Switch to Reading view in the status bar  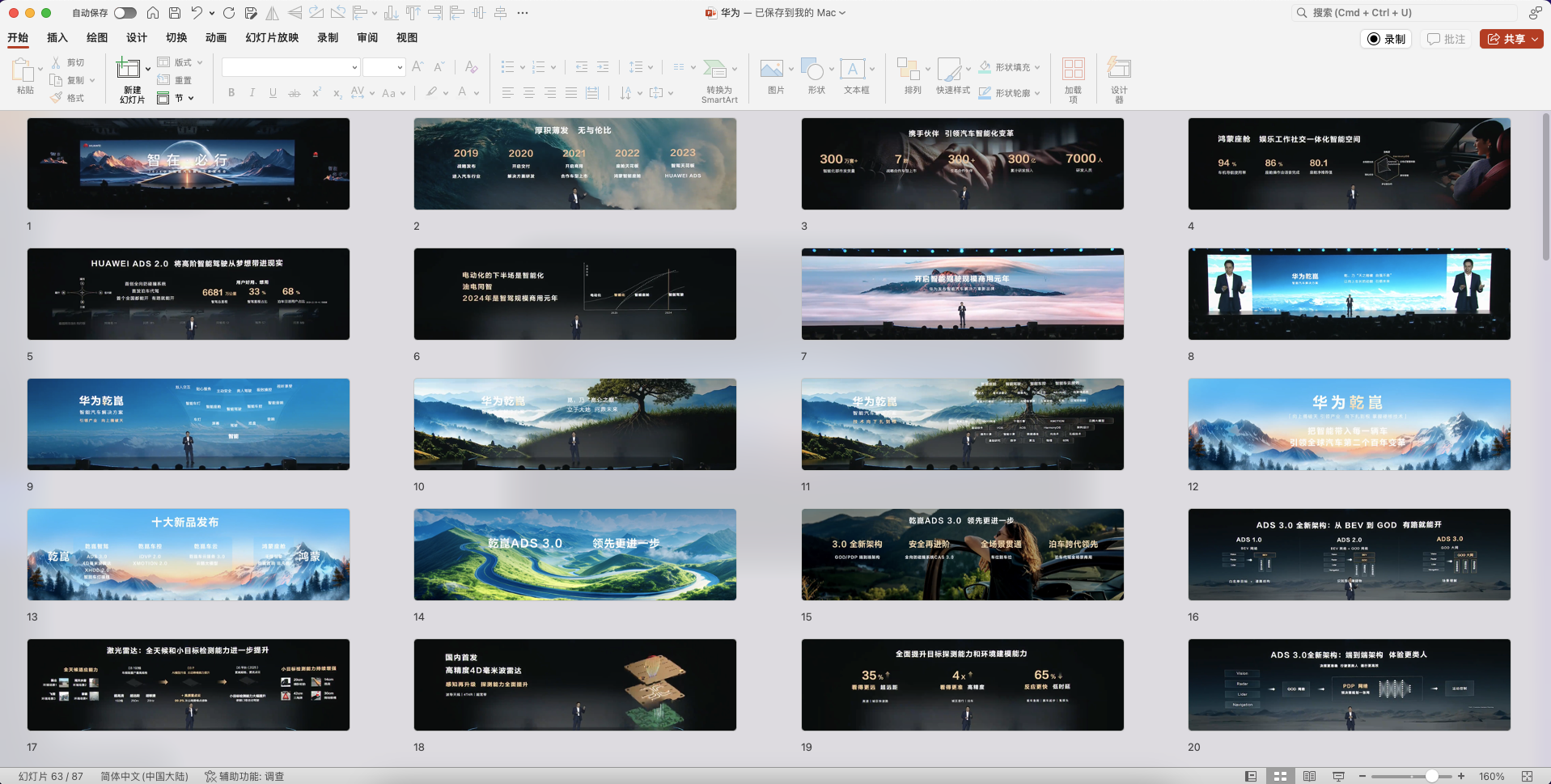(1309, 776)
